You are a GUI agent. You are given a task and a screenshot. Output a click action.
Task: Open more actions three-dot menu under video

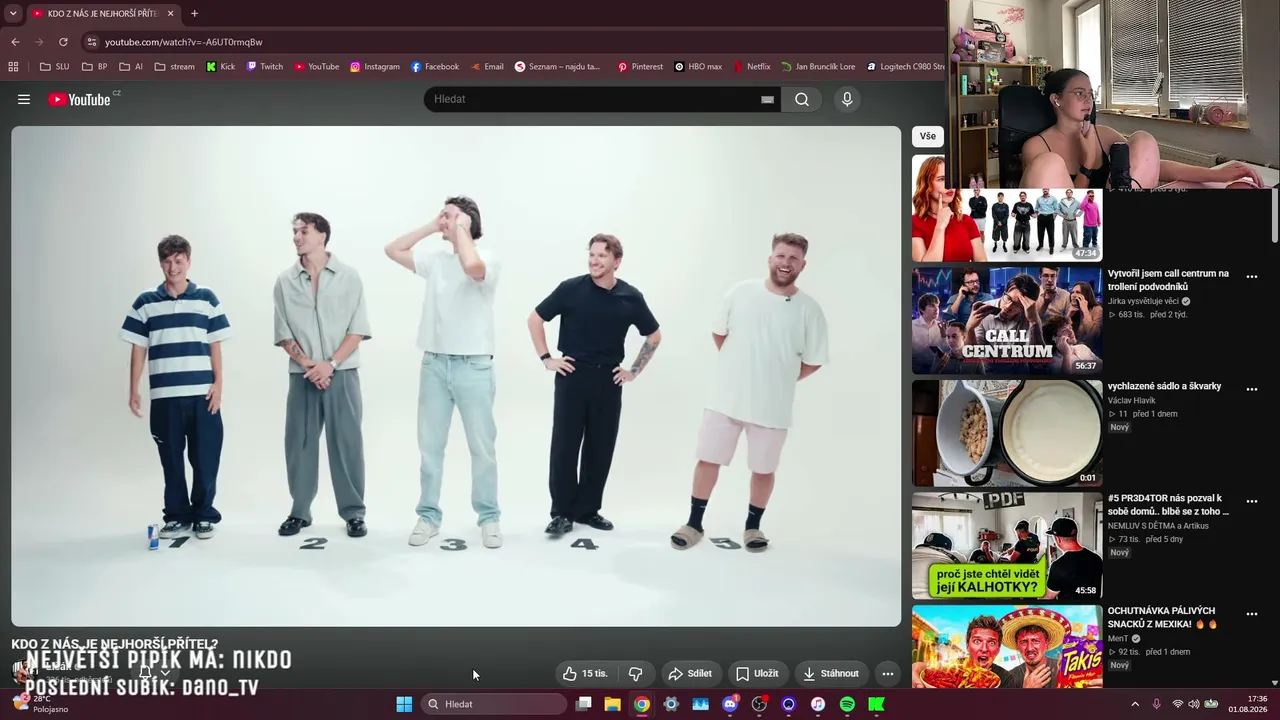tap(887, 673)
